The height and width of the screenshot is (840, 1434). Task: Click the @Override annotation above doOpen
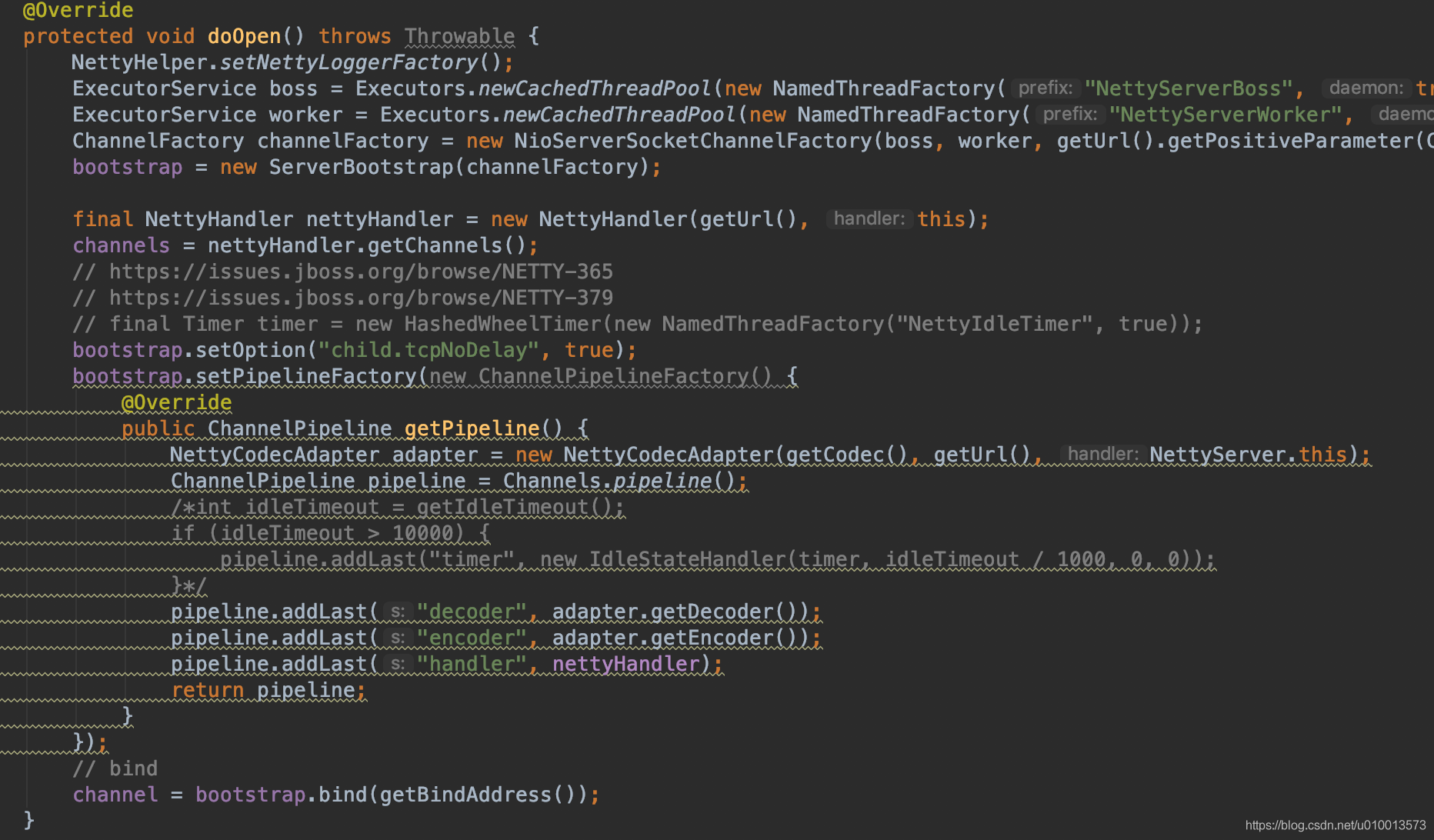78,11
